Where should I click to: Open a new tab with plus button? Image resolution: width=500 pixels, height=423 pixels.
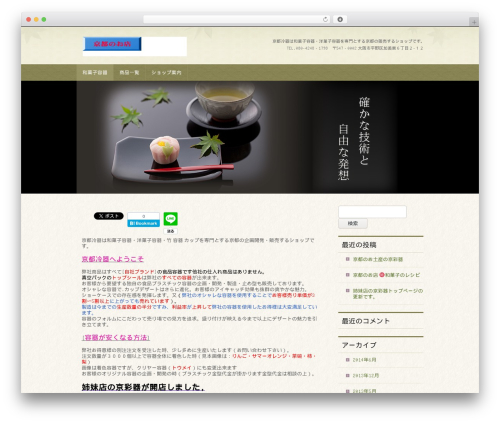pyautogui.click(x=474, y=22)
